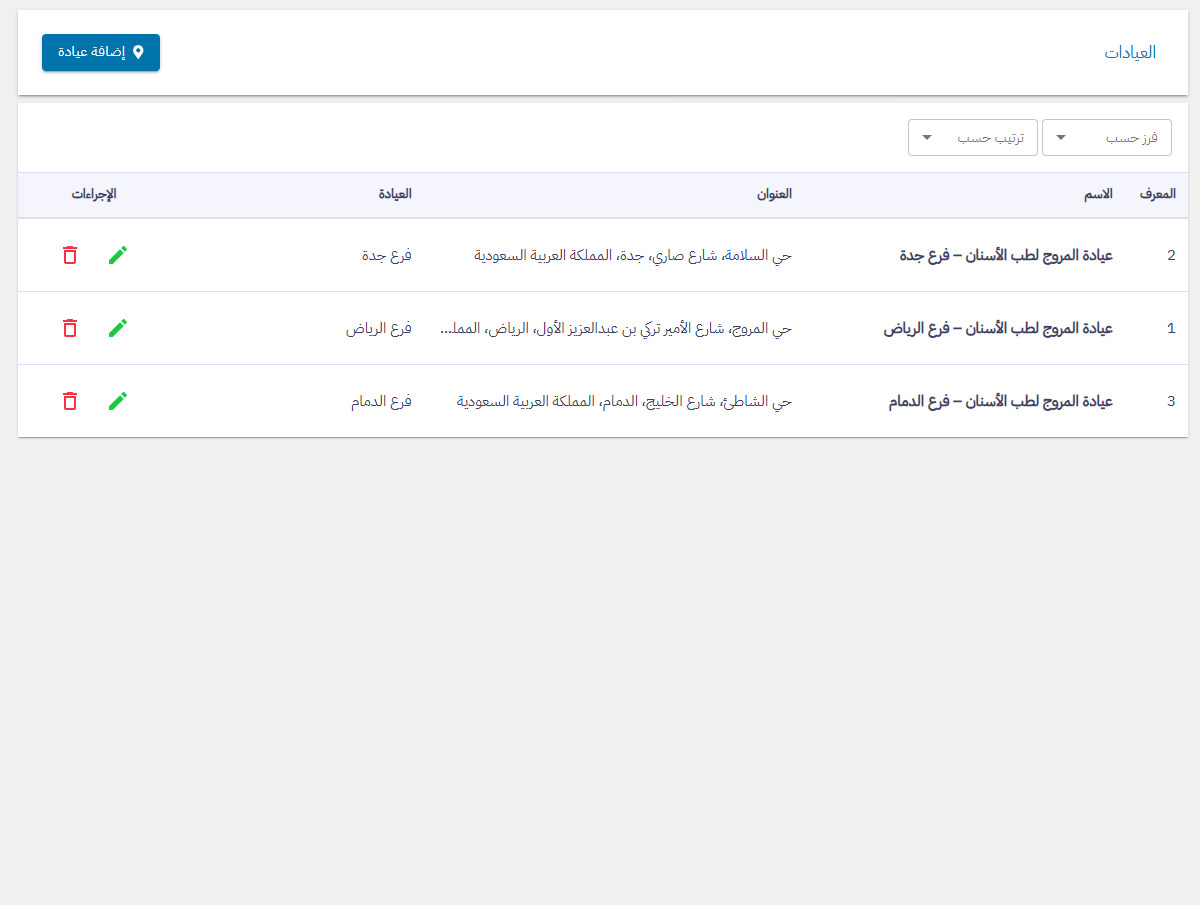The height and width of the screenshot is (905, 1200).
Task: Select clinic name عيادة المروج لطب الأسنان – فرع الرياض
Action: pos(998,329)
